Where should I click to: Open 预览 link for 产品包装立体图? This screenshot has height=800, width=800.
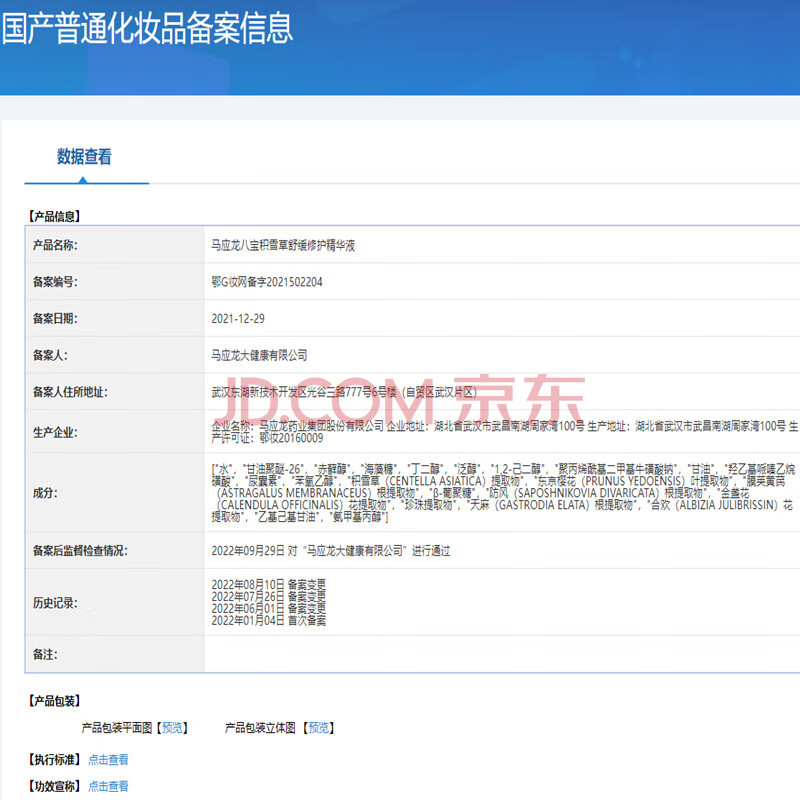318,728
